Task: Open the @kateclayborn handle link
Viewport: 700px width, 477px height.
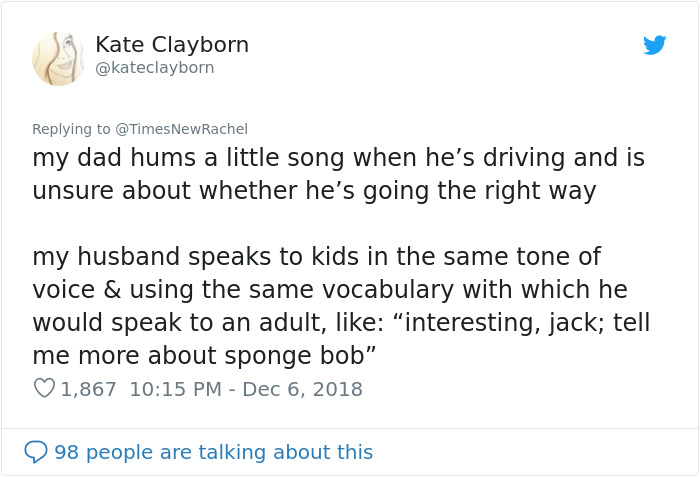Action: [154, 68]
